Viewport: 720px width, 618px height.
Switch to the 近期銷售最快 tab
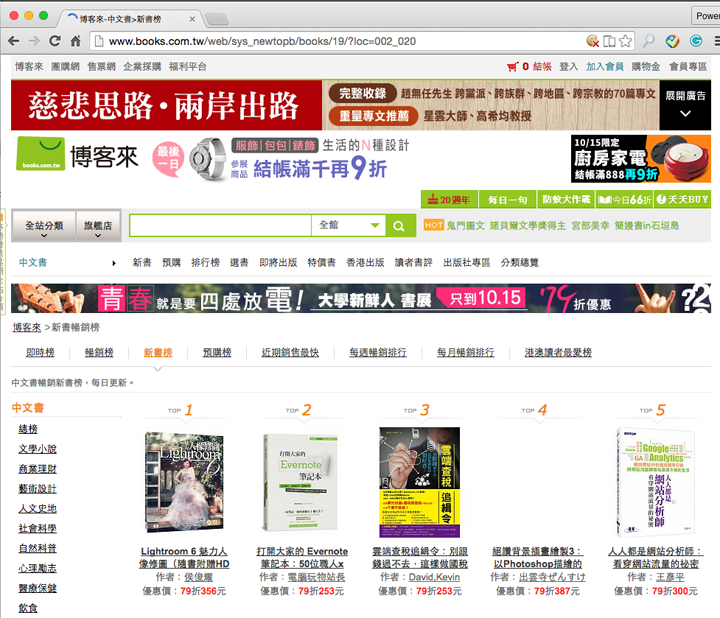point(290,353)
